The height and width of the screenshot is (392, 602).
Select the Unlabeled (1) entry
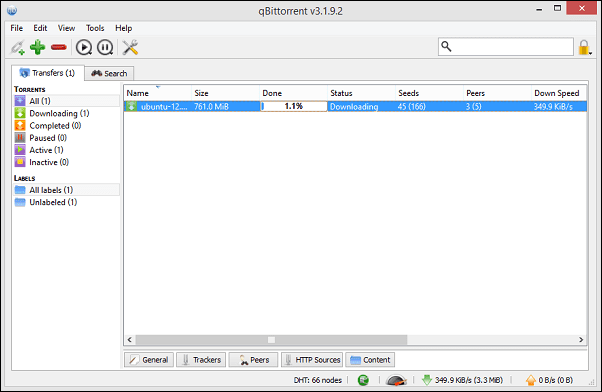point(67,202)
